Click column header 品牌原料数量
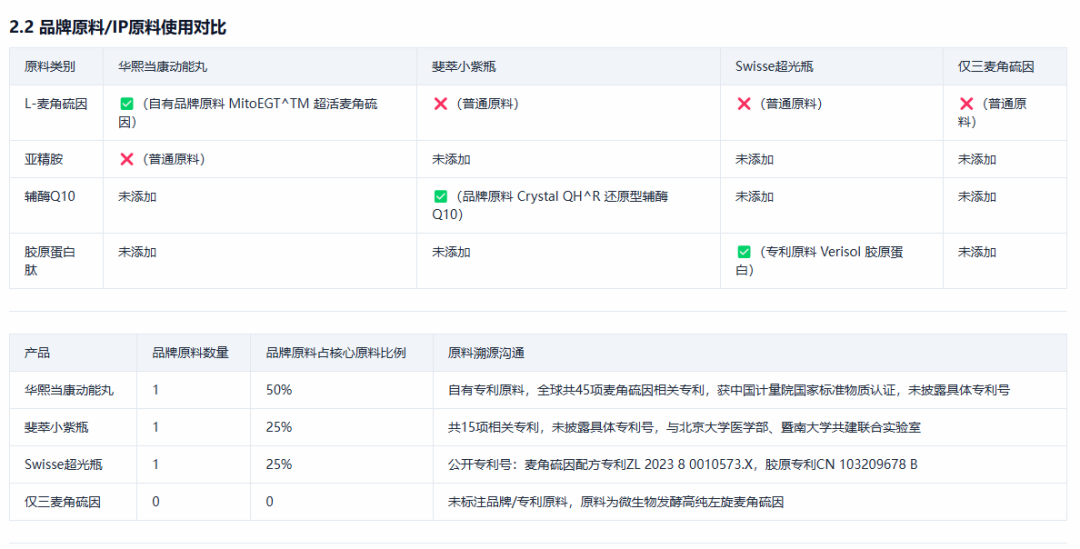The width and height of the screenshot is (1080, 549). coord(190,353)
